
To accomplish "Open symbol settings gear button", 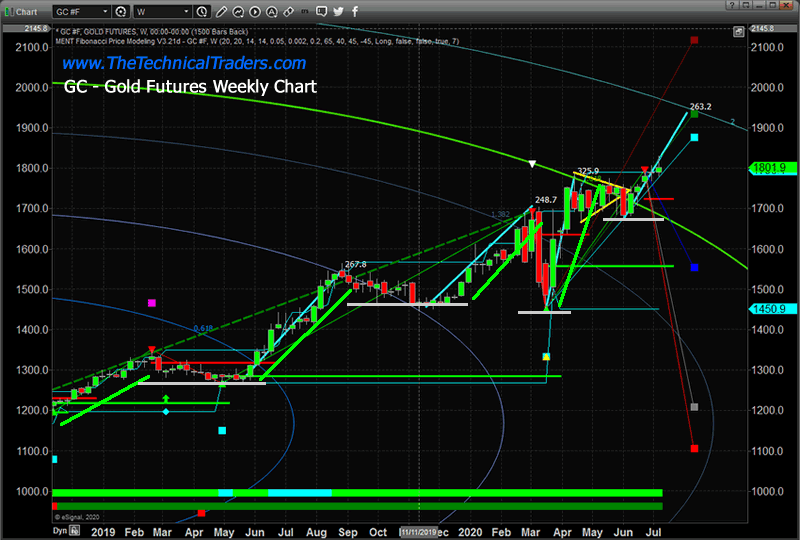I will [x=120, y=11].
